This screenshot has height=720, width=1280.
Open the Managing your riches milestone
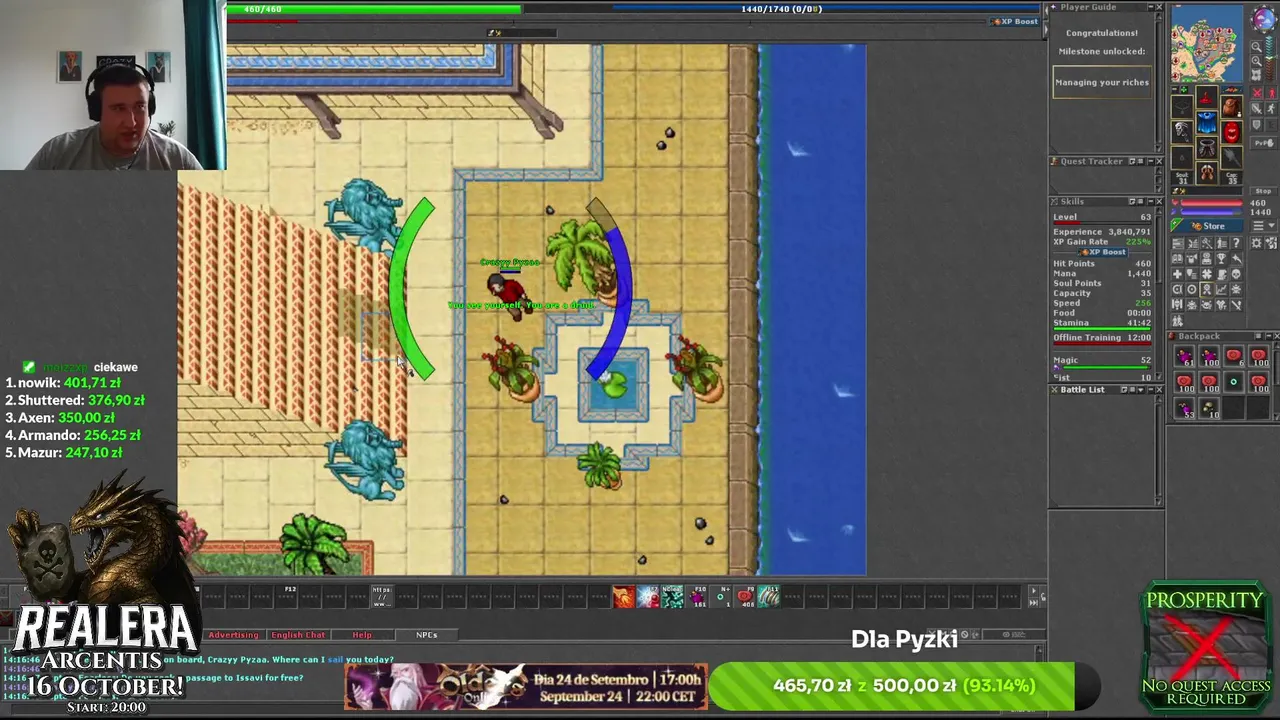click(1102, 82)
